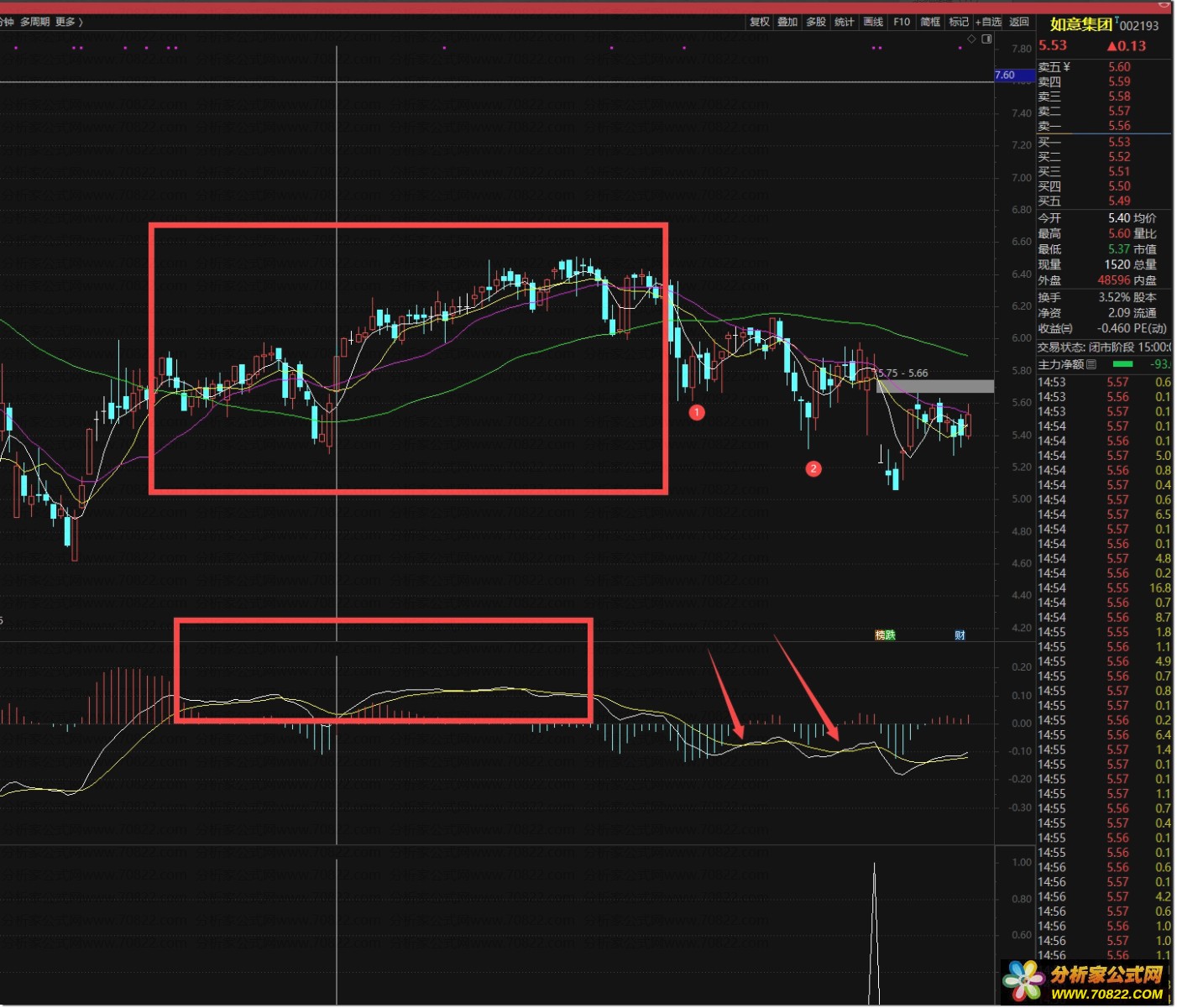Click the 复权 toolbar button
Viewport: 1177px width, 1008px height.
(759, 23)
